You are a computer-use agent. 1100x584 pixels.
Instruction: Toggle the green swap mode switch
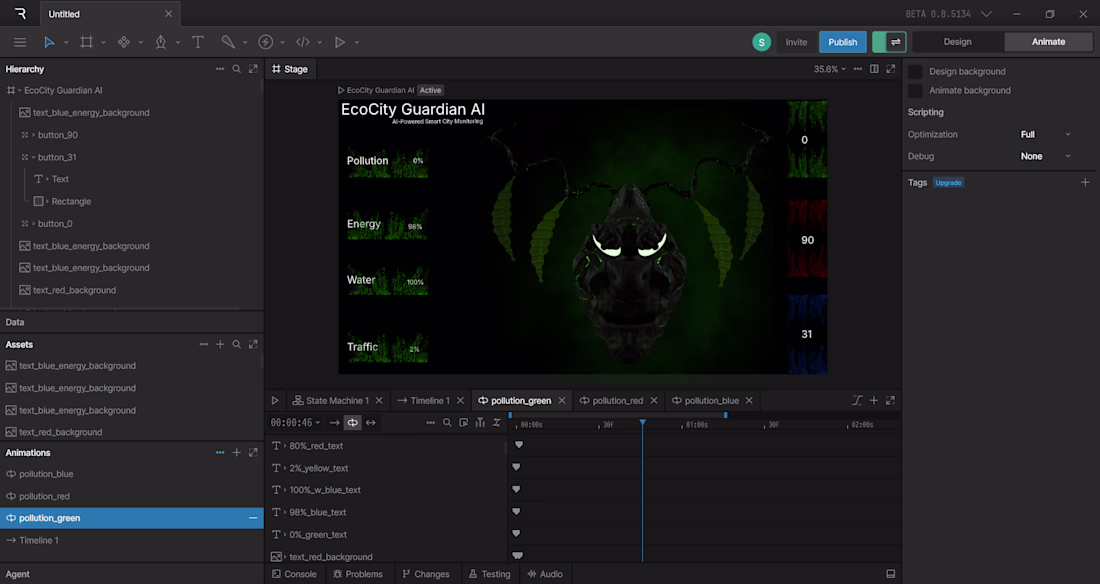(889, 42)
